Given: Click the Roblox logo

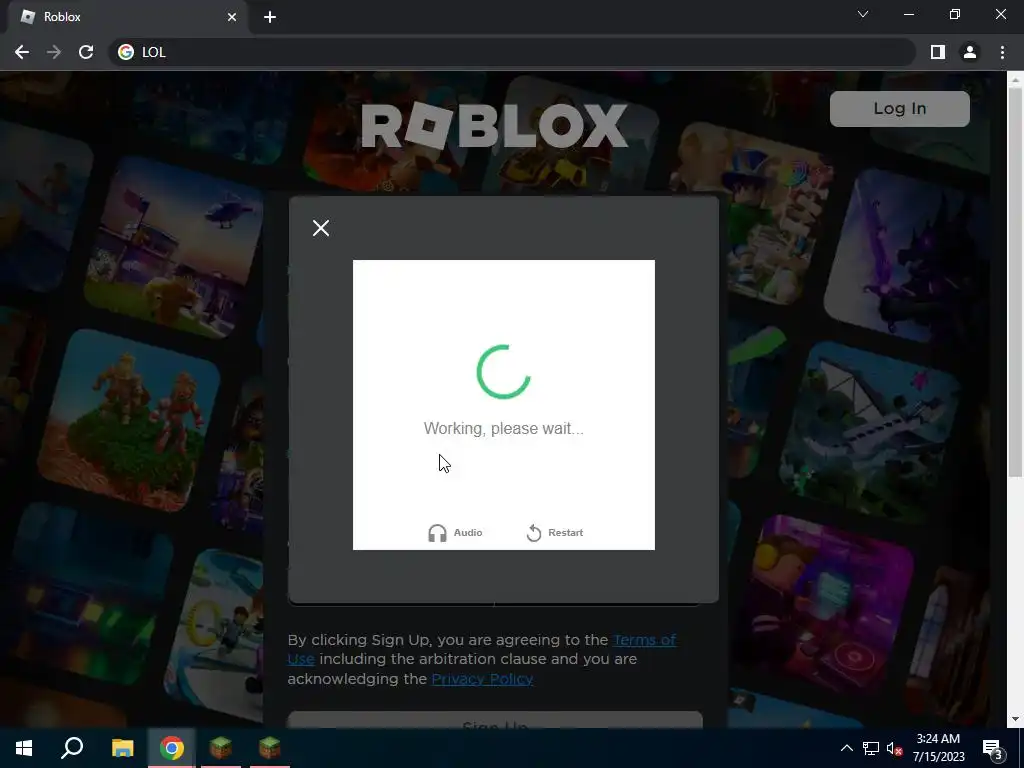Looking at the screenshot, I should tap(494, 125).
